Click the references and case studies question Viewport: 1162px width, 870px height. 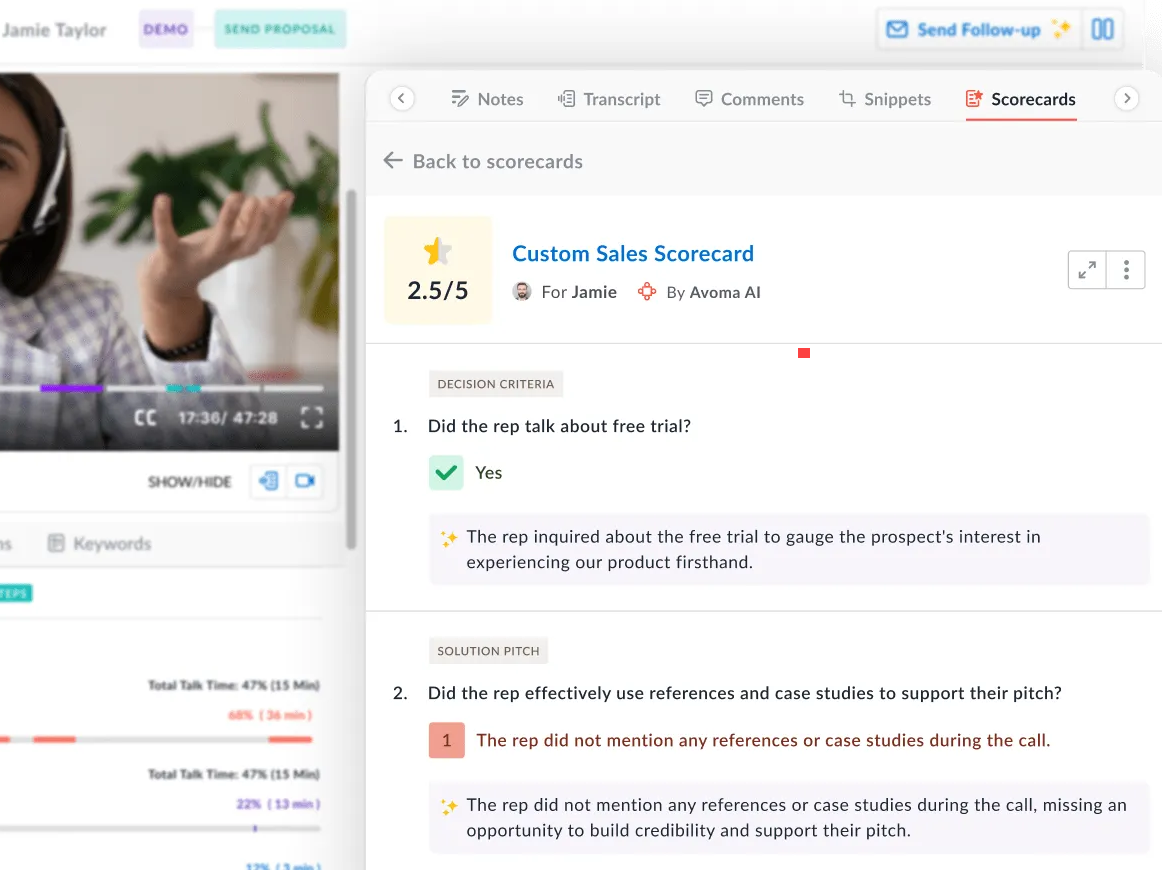(745, 693)
